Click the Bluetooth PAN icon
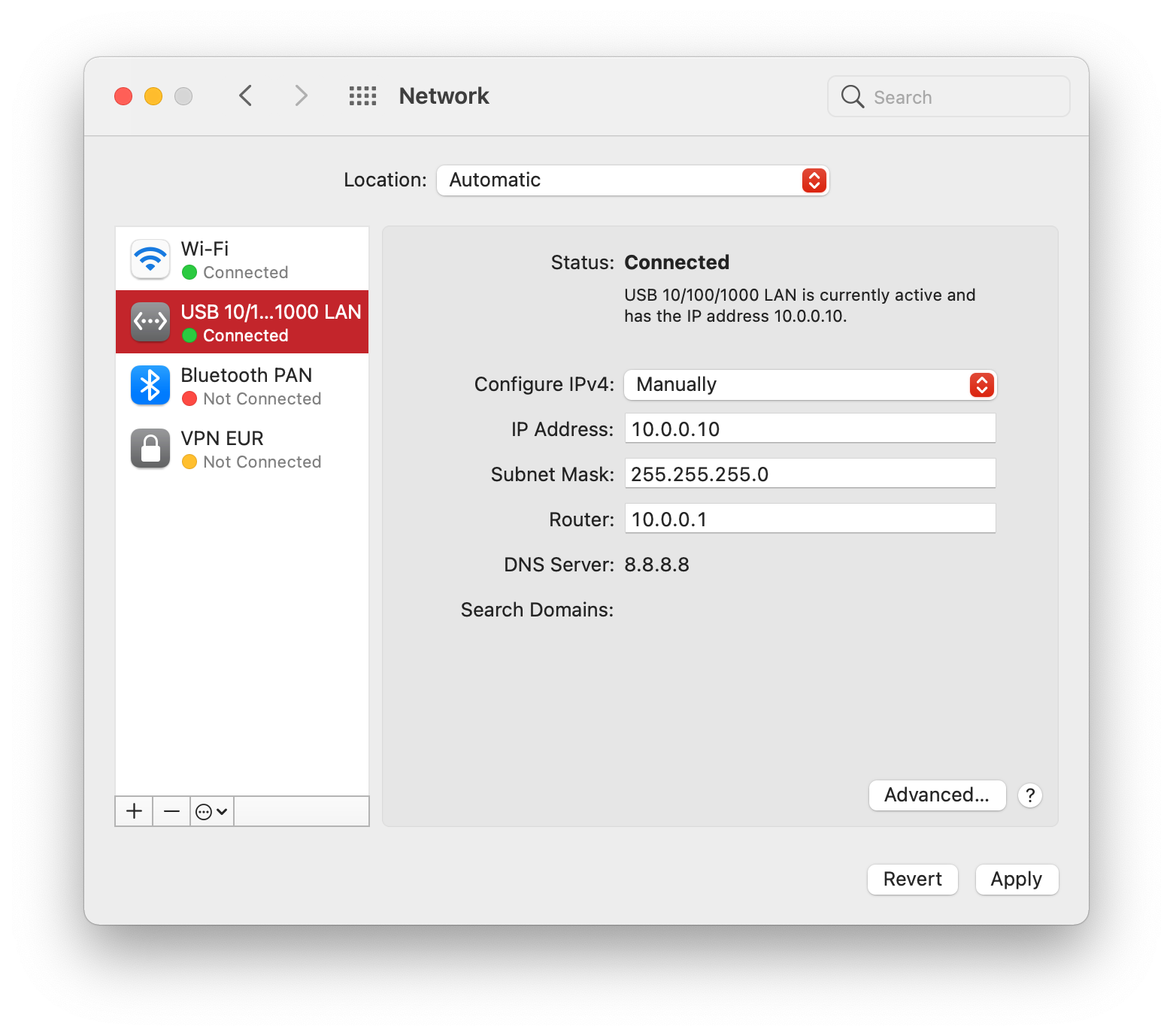Viewport: 1173px width, 1036px height. point(150,386)
